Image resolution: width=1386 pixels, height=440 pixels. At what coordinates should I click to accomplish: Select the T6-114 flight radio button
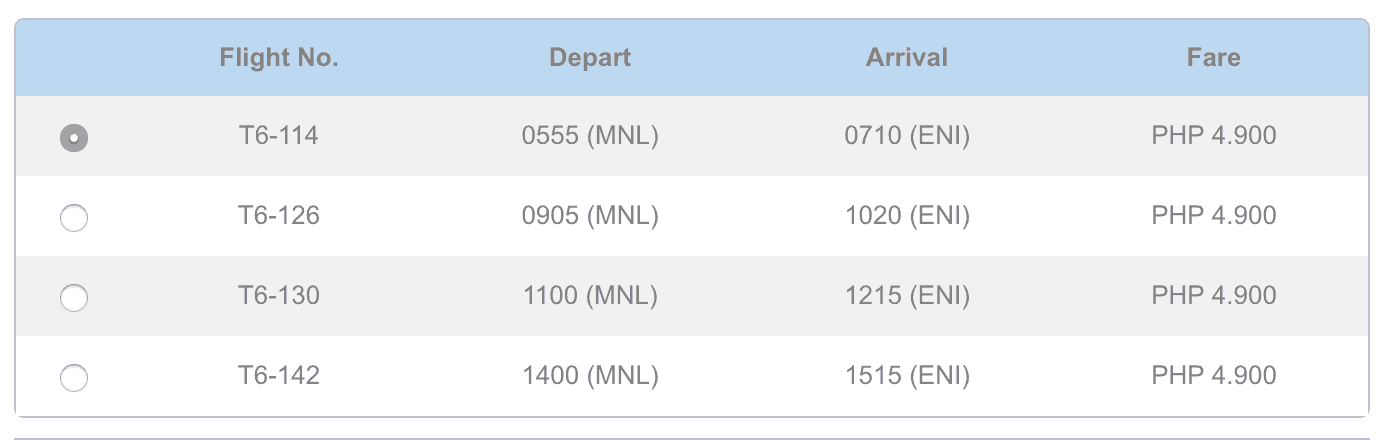pos(74,138)
